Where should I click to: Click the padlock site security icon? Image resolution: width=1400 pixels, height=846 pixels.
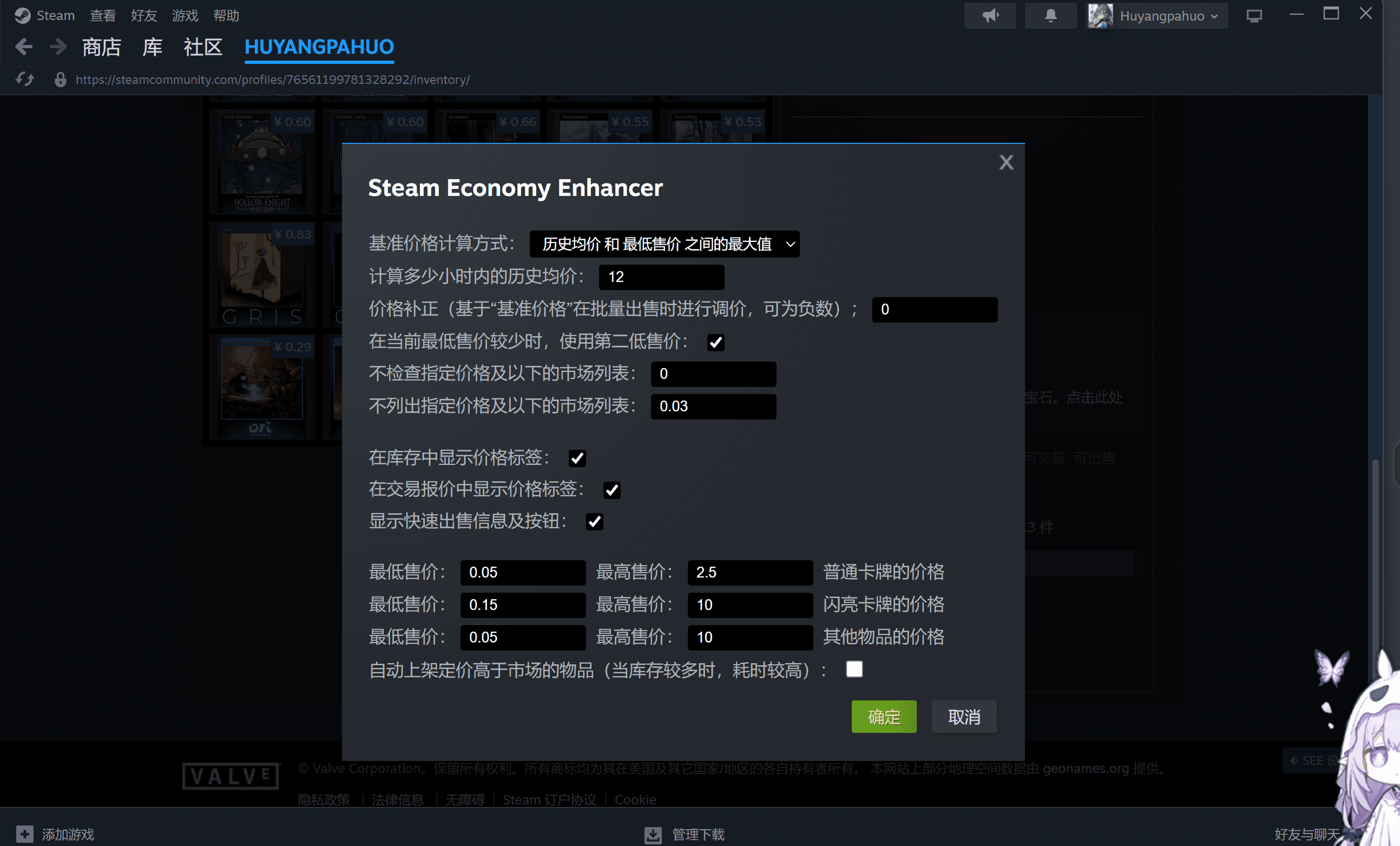60,80
